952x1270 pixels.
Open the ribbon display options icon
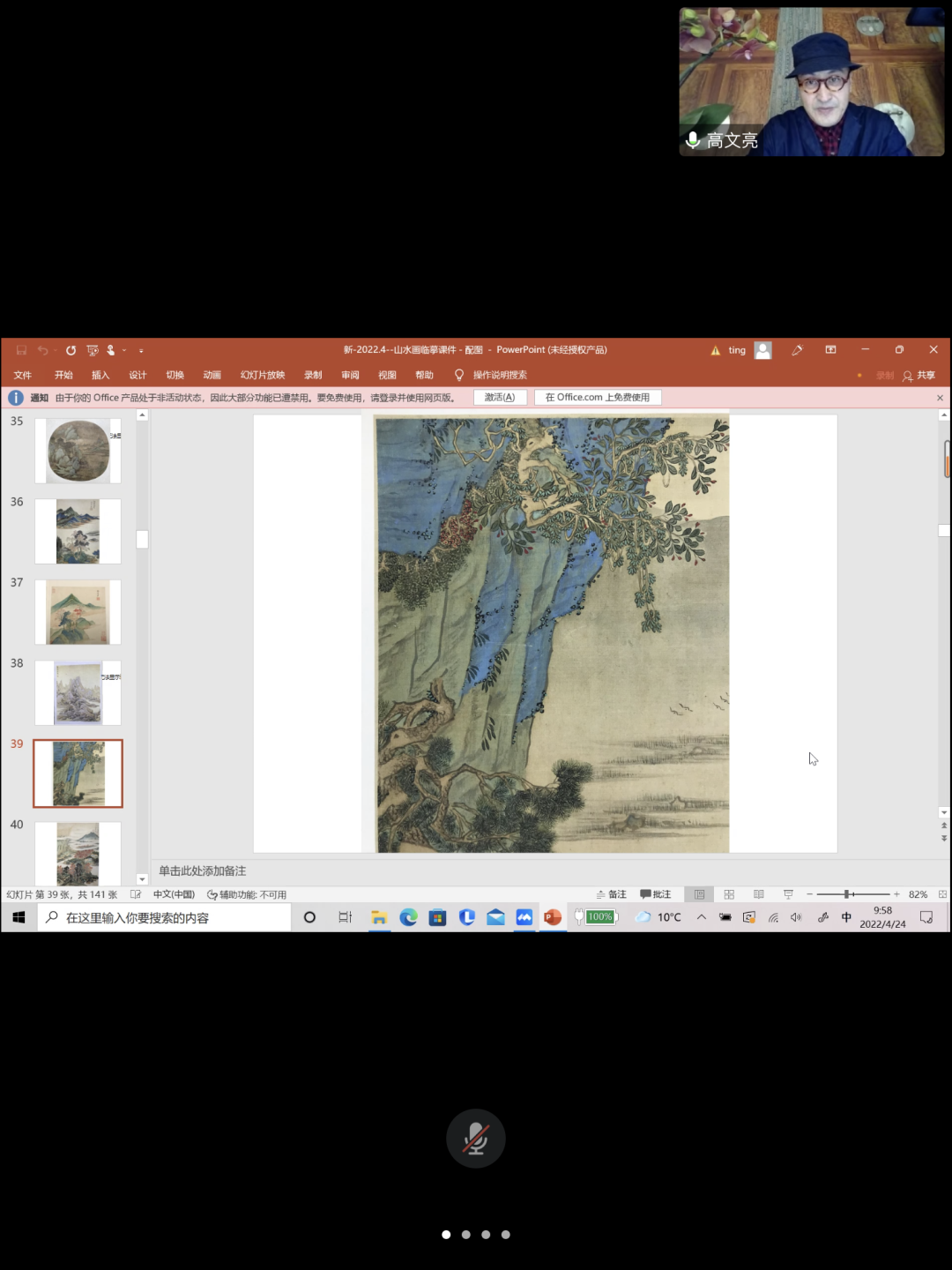pos(830,350)
